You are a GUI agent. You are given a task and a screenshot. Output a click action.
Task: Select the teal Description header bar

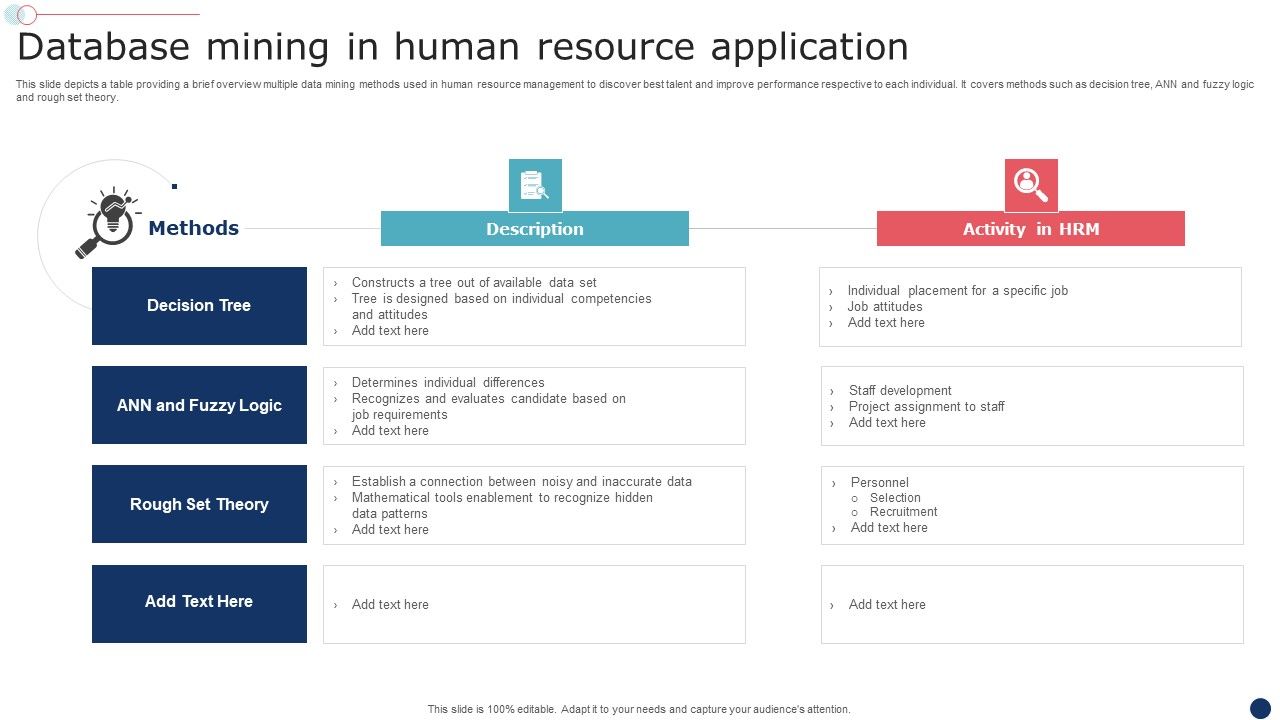[535, 228]
